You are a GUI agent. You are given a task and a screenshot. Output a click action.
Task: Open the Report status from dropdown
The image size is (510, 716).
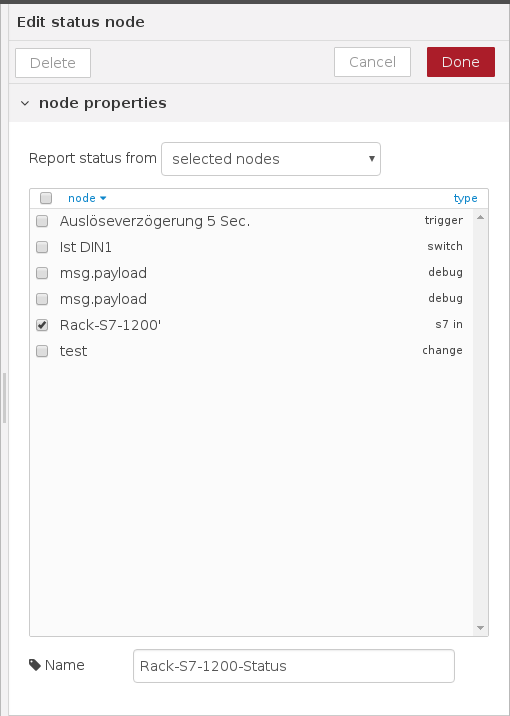coord(271,159)
